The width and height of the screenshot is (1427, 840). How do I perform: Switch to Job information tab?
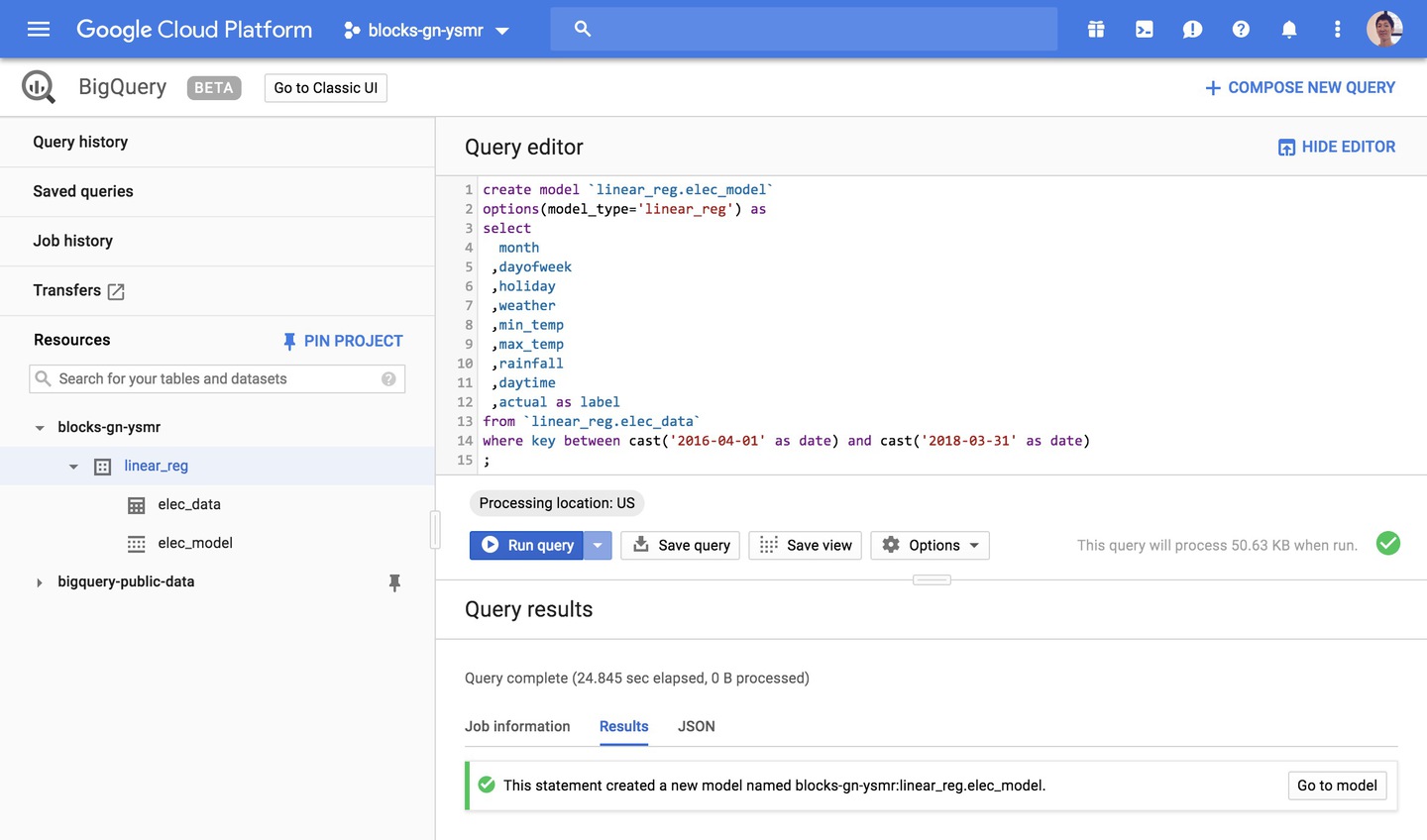tap(517, 726)
